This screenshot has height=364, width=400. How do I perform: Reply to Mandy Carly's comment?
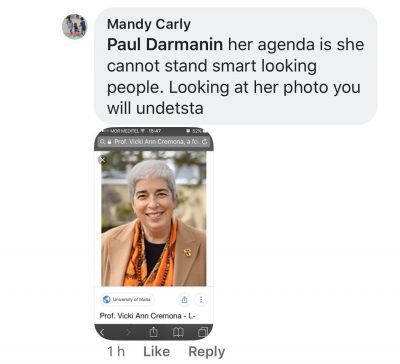coord(207,351)
